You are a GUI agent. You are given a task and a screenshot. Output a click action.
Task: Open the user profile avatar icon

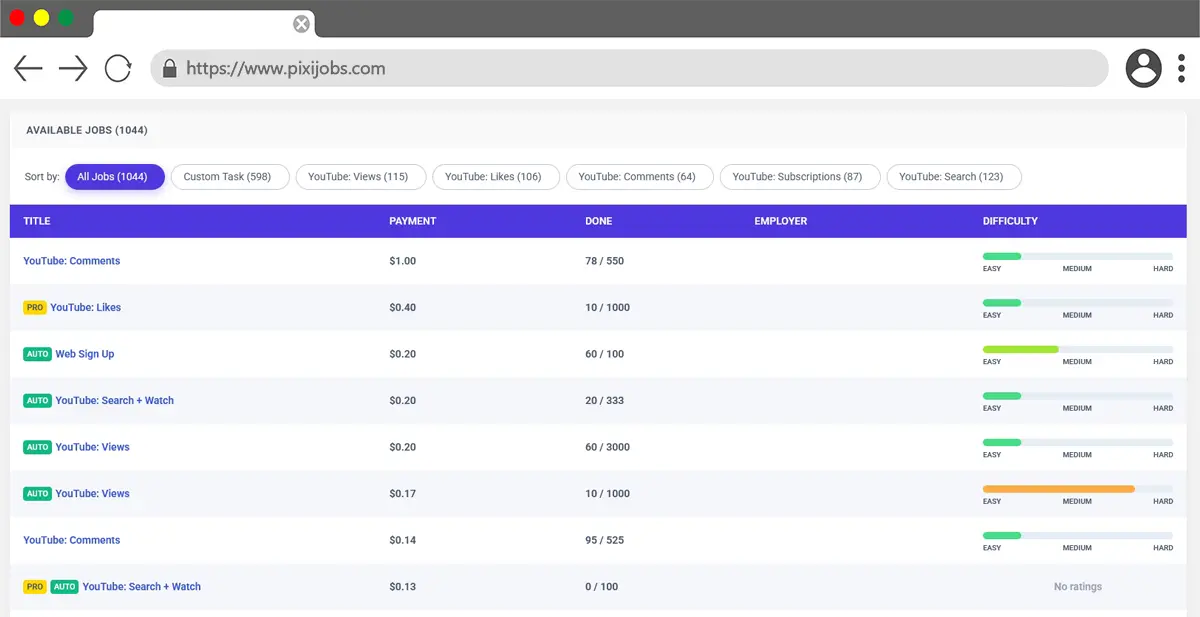(x=1143, y=68)
